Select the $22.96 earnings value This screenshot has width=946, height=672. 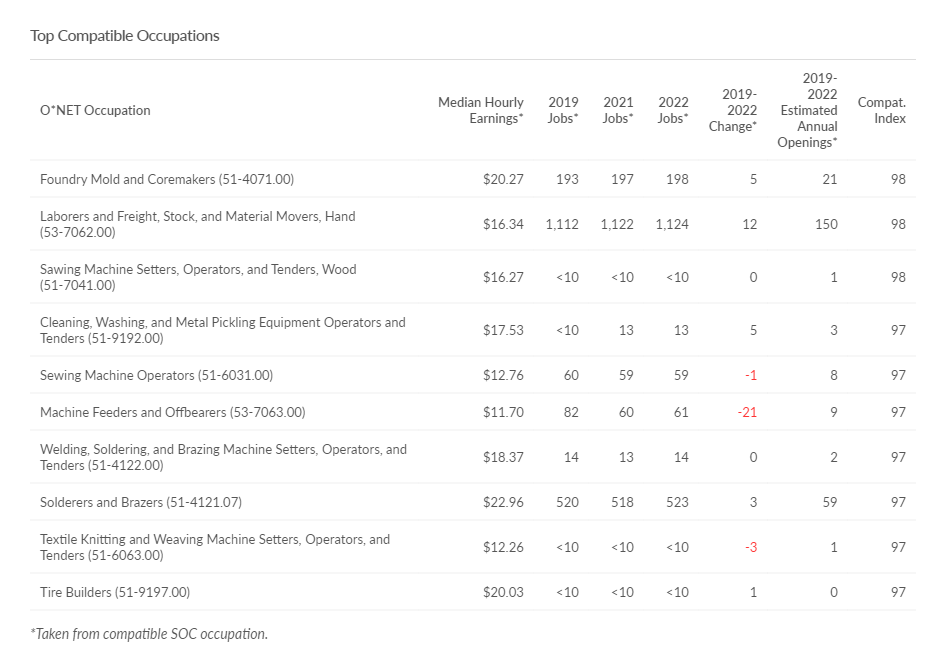coord(503,502)
